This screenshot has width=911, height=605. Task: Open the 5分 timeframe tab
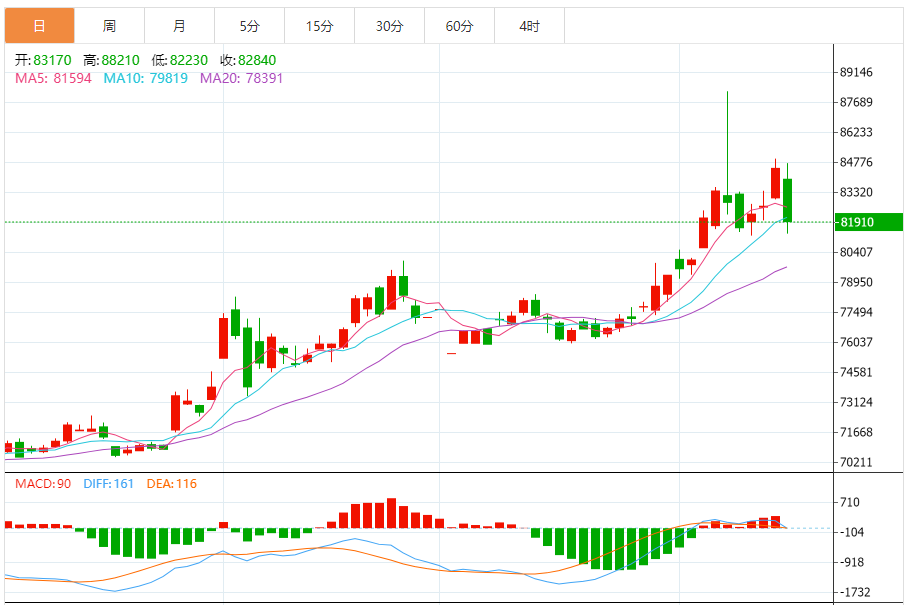coord(249,26)
